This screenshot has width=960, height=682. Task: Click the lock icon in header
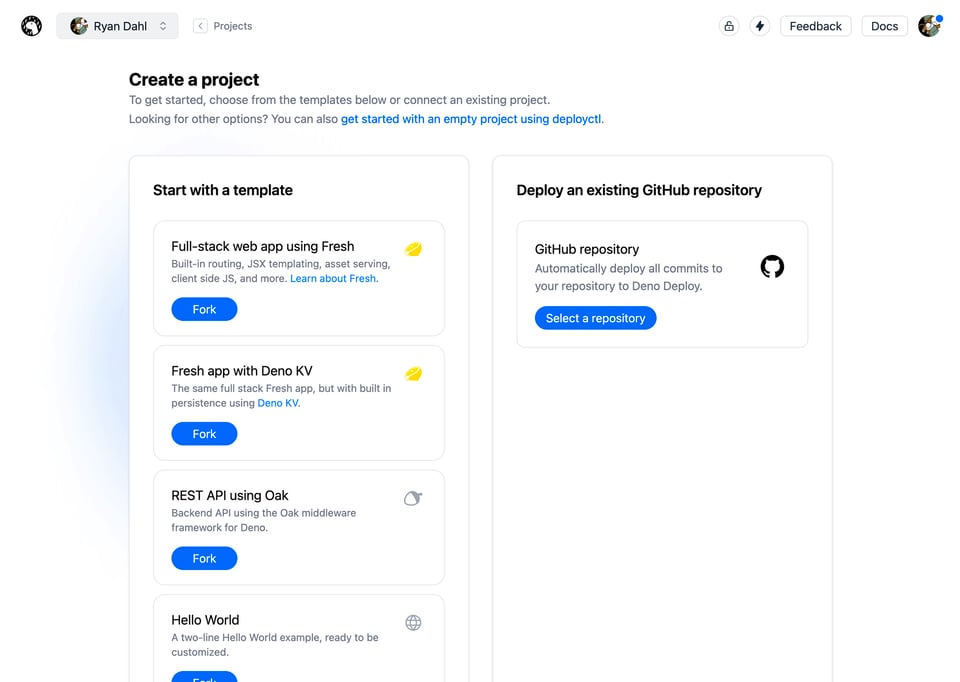pos(729,26)
